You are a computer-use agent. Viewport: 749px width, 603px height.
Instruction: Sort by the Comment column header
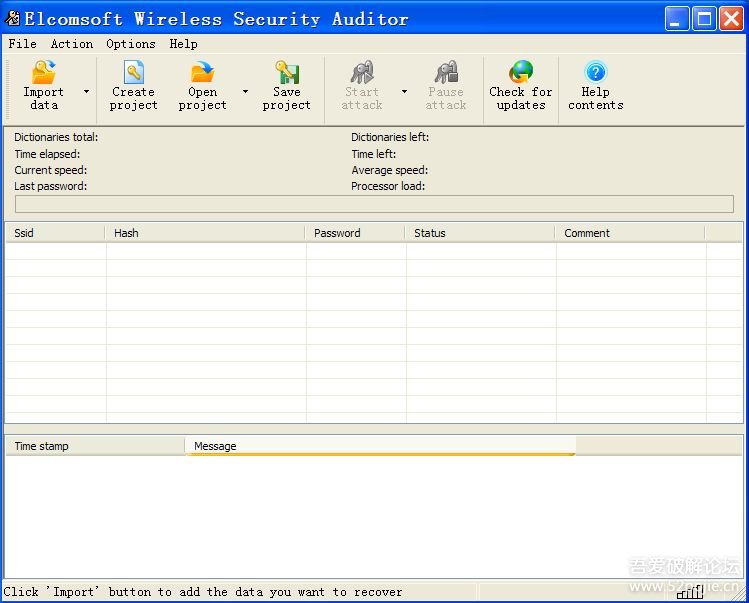point(630,233)
